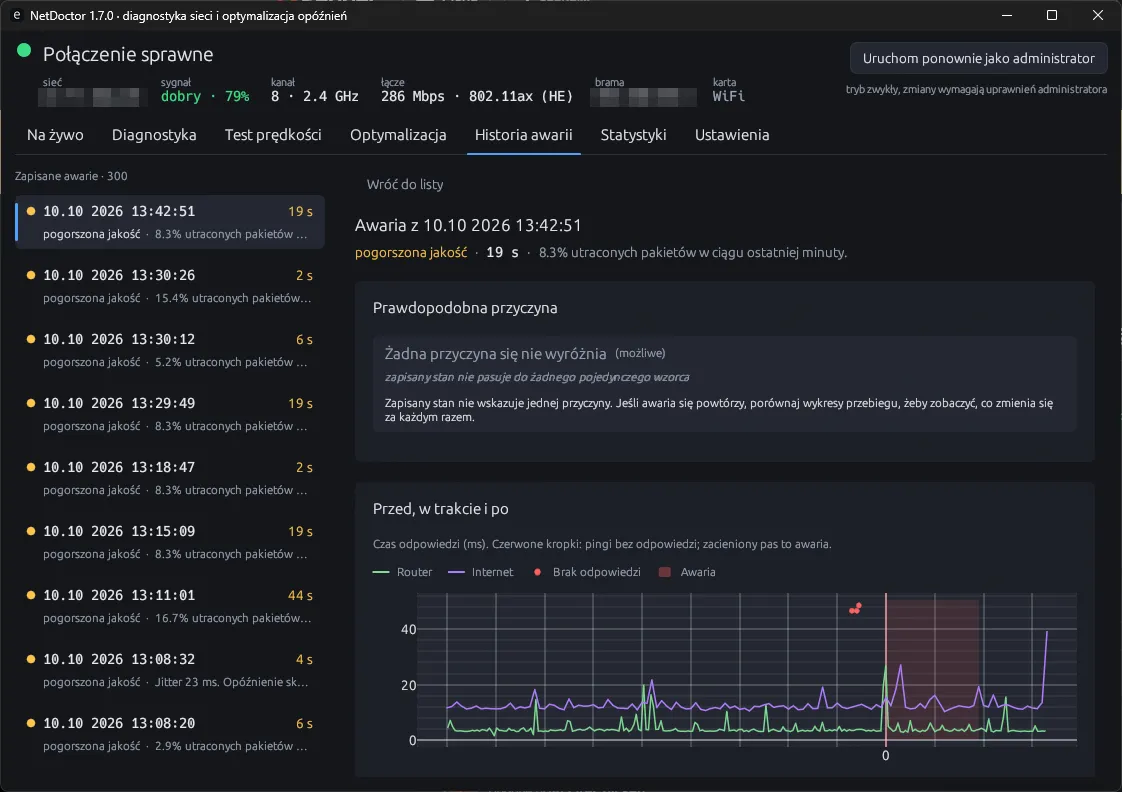This screenshot has width=1122, height=792.
Task: Click the NetDoctor app icon in title bar
Action: [16, 15]
